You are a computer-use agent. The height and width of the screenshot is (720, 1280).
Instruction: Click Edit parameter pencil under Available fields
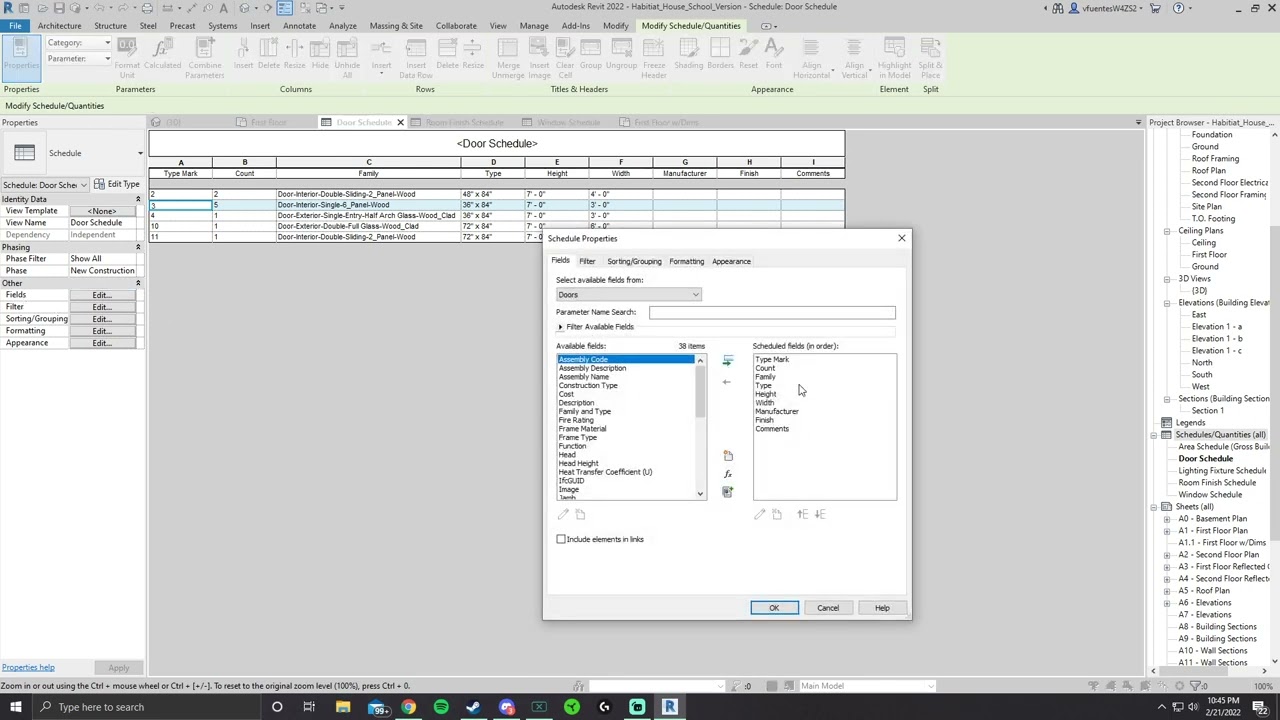(x=563, y=514)
